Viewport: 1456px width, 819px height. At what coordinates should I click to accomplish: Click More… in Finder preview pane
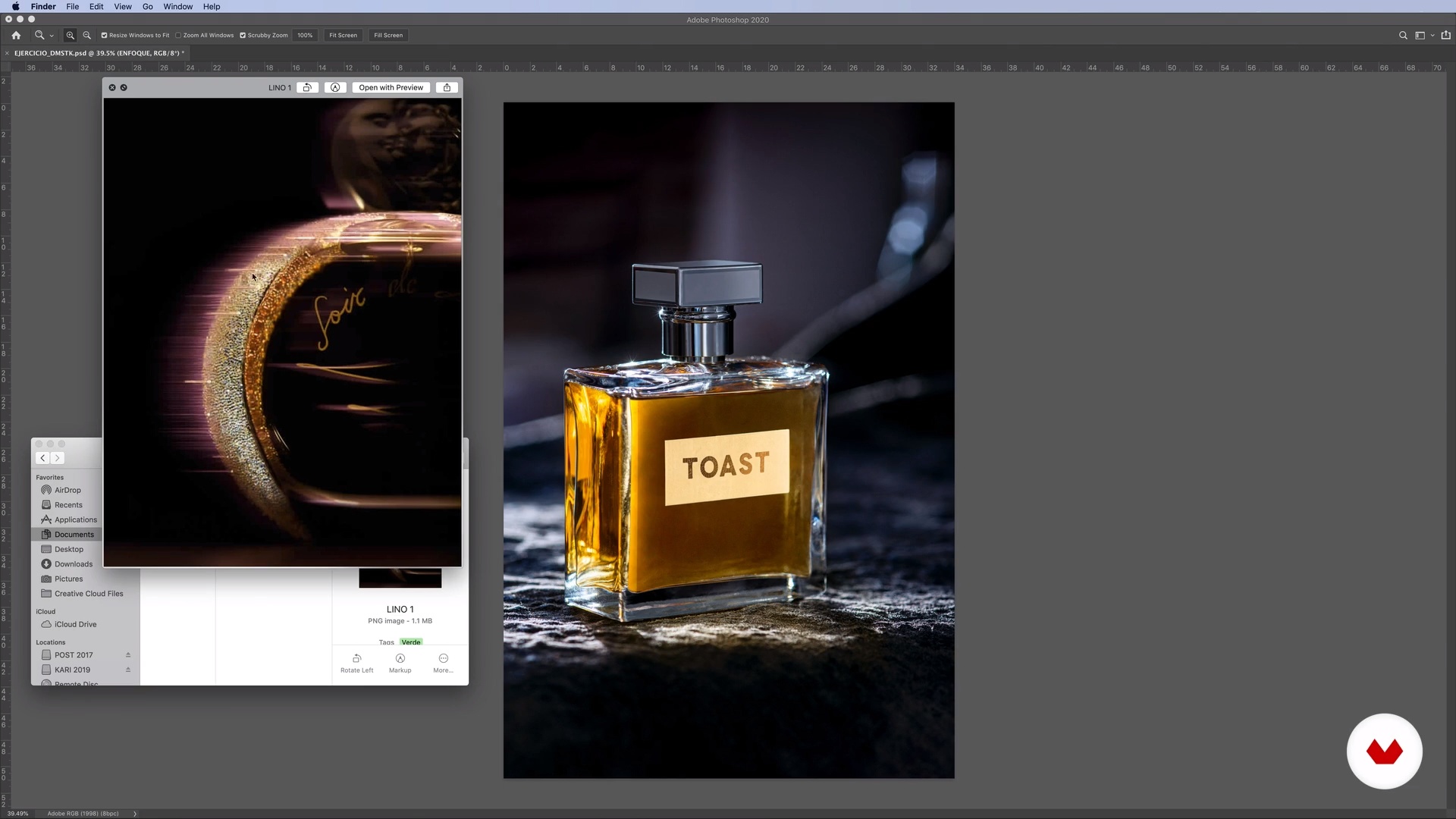click(x=444, y=663)
